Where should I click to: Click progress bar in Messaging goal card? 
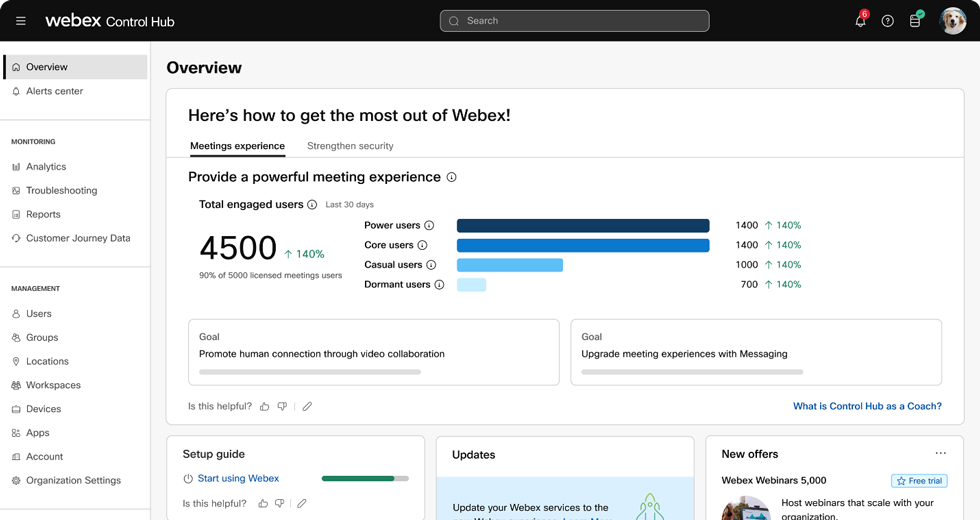(x=692, y=372)
